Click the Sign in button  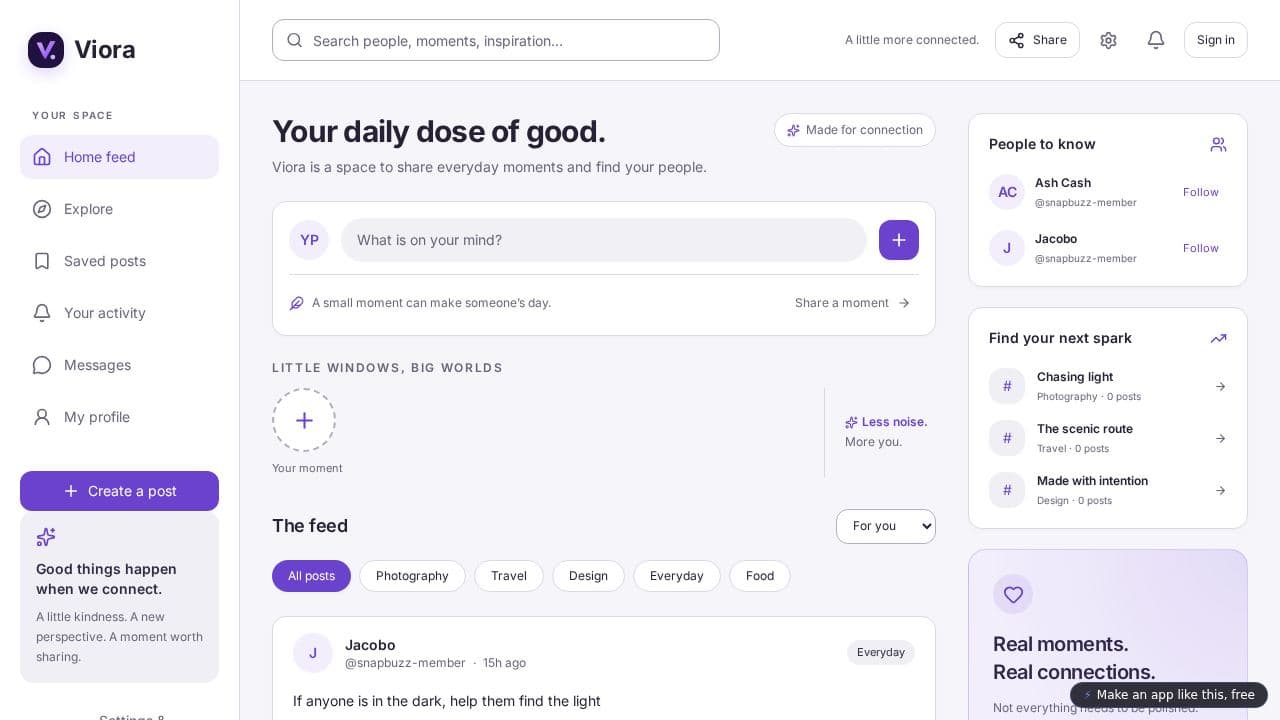tap(1216, 40)
